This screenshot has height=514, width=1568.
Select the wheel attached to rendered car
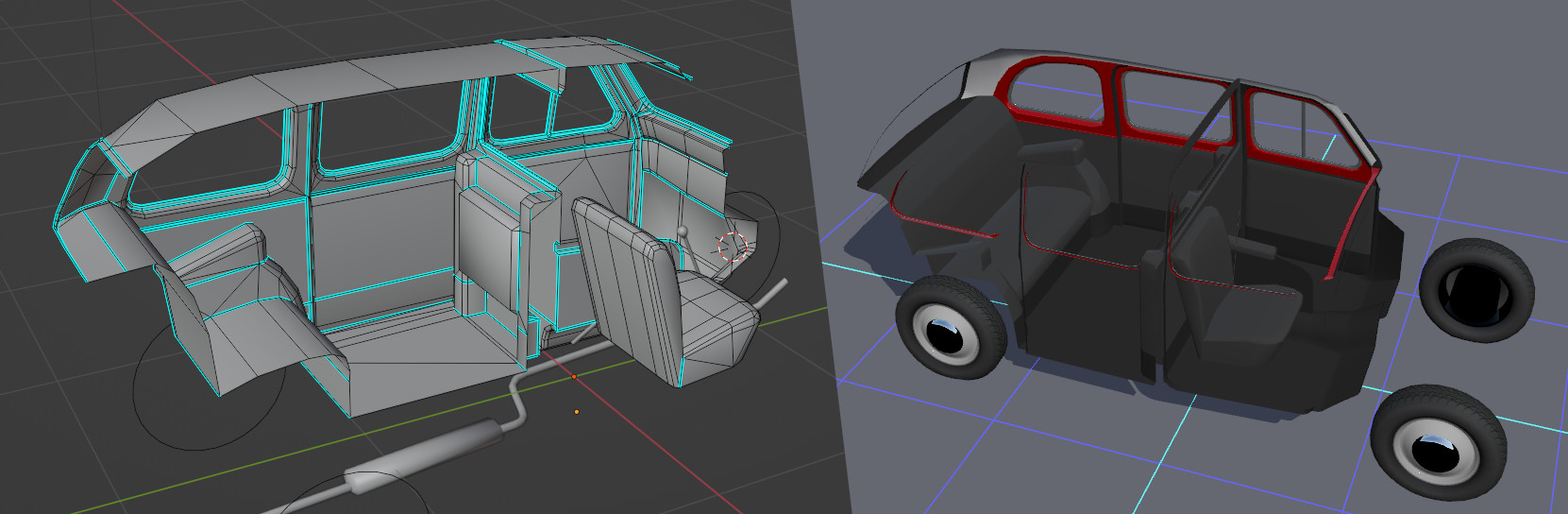(x=952, y=328)
